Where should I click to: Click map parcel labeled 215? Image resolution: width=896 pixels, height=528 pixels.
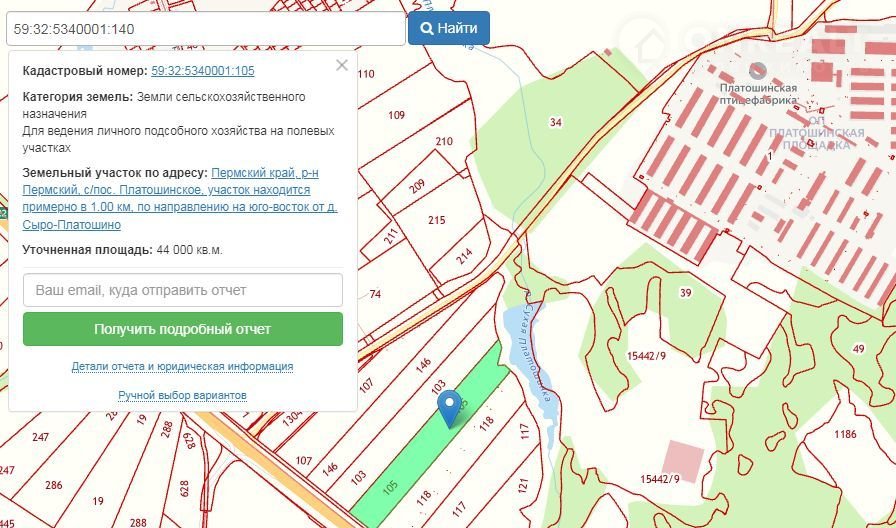pos(436,220)
